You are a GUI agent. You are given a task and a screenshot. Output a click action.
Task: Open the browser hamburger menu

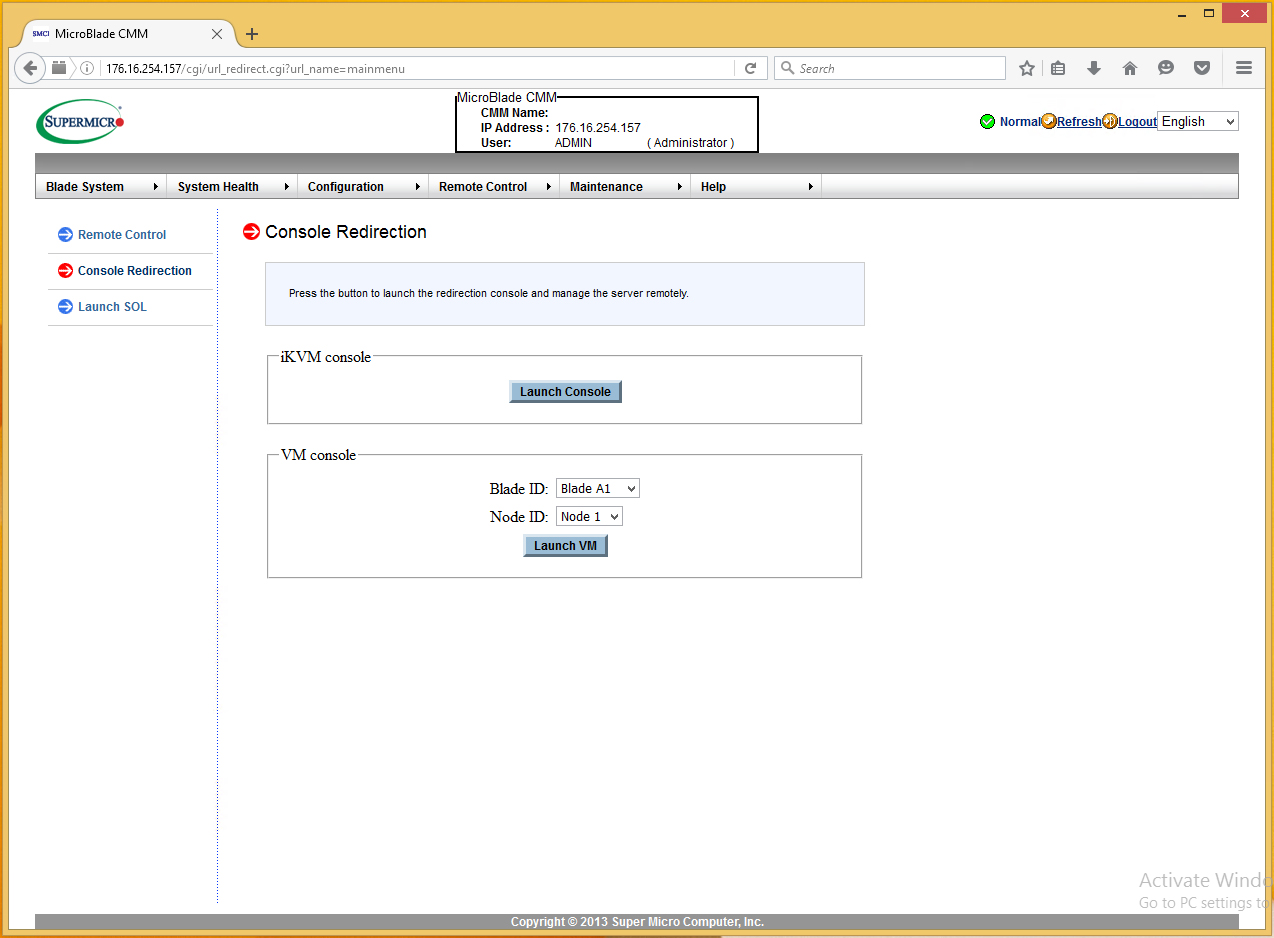pos(1244,68)
